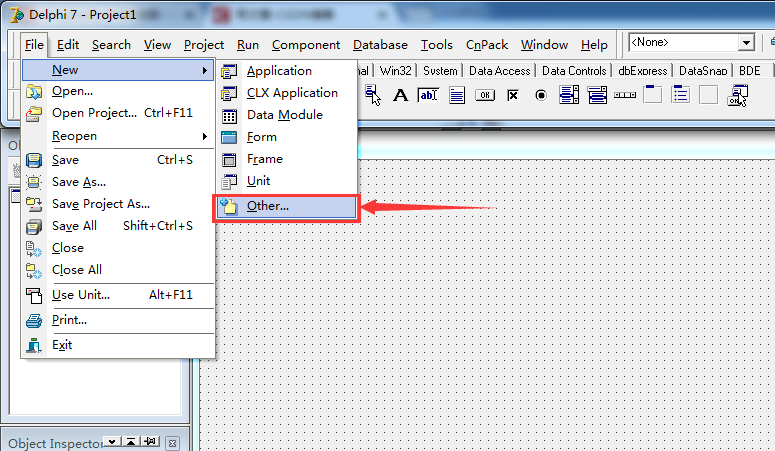The height and width of the screenshot is (451, 775).
Task: Pick the ComboBox component icon
Action: 597,95
